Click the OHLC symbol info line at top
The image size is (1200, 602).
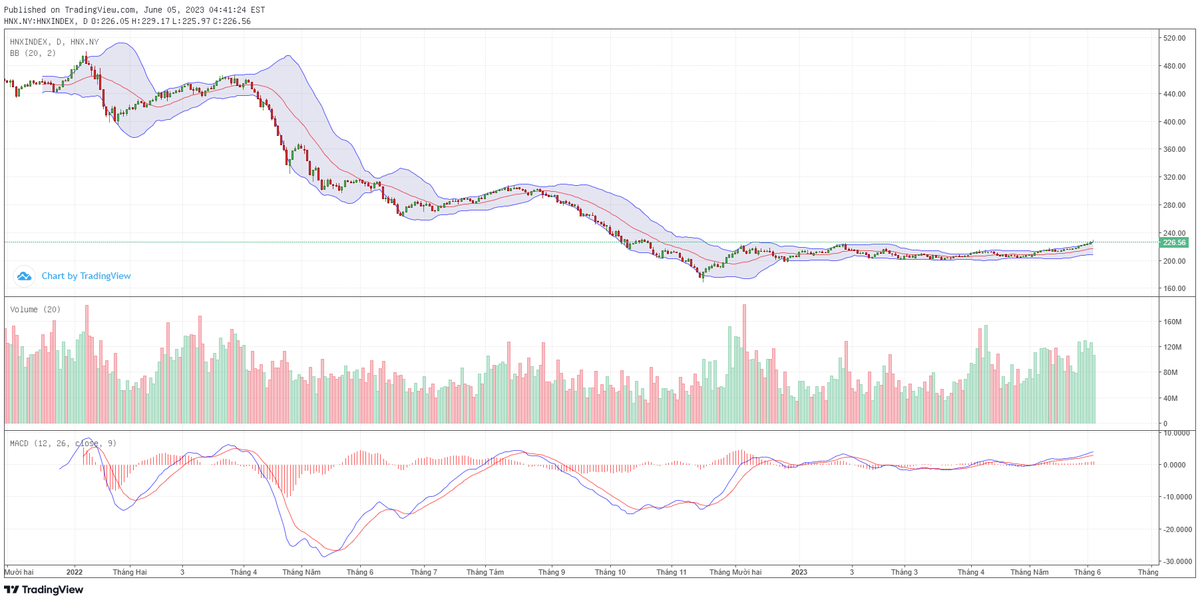[x=128, y=20]
